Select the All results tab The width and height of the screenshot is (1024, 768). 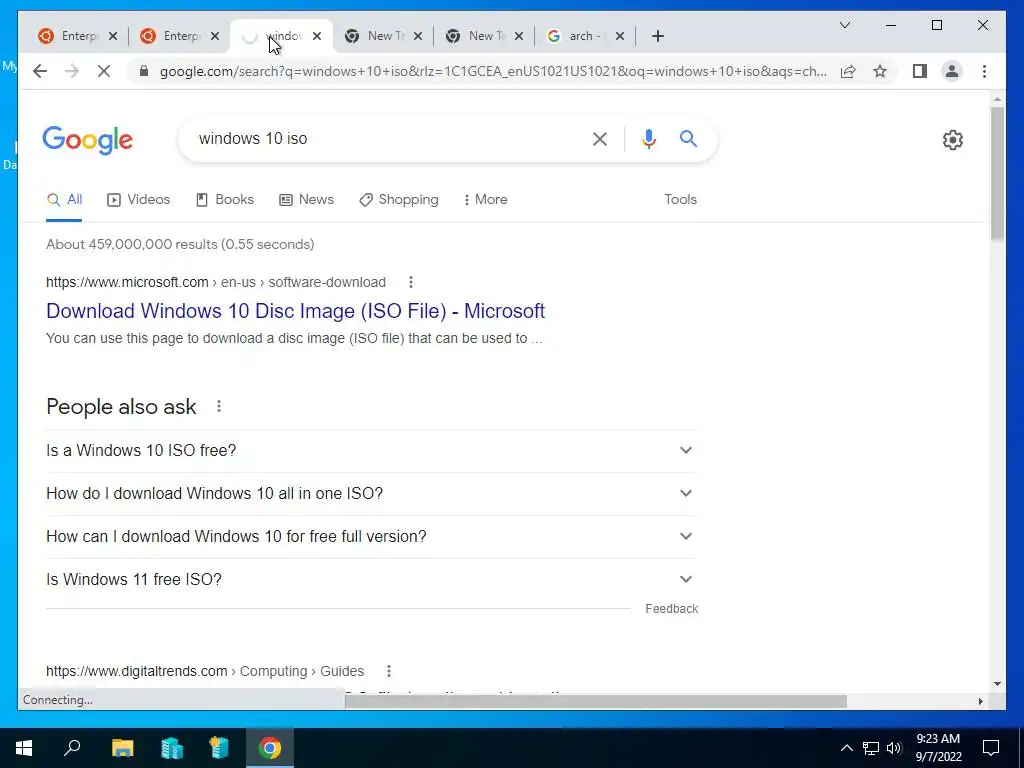coord(65,199)
